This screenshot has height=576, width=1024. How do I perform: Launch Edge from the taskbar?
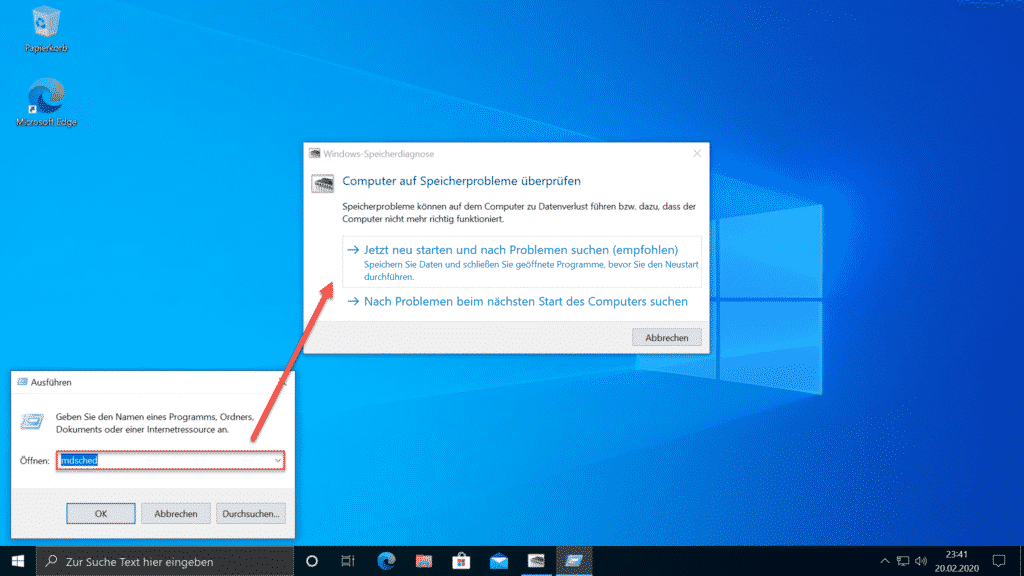386,561
